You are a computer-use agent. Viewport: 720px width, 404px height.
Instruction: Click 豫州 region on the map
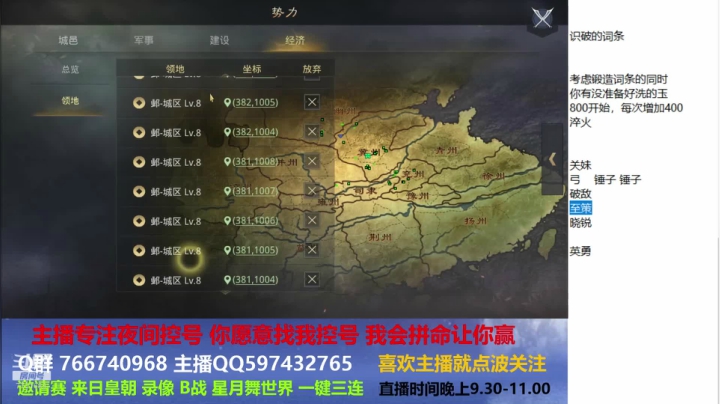click(418, 196)
